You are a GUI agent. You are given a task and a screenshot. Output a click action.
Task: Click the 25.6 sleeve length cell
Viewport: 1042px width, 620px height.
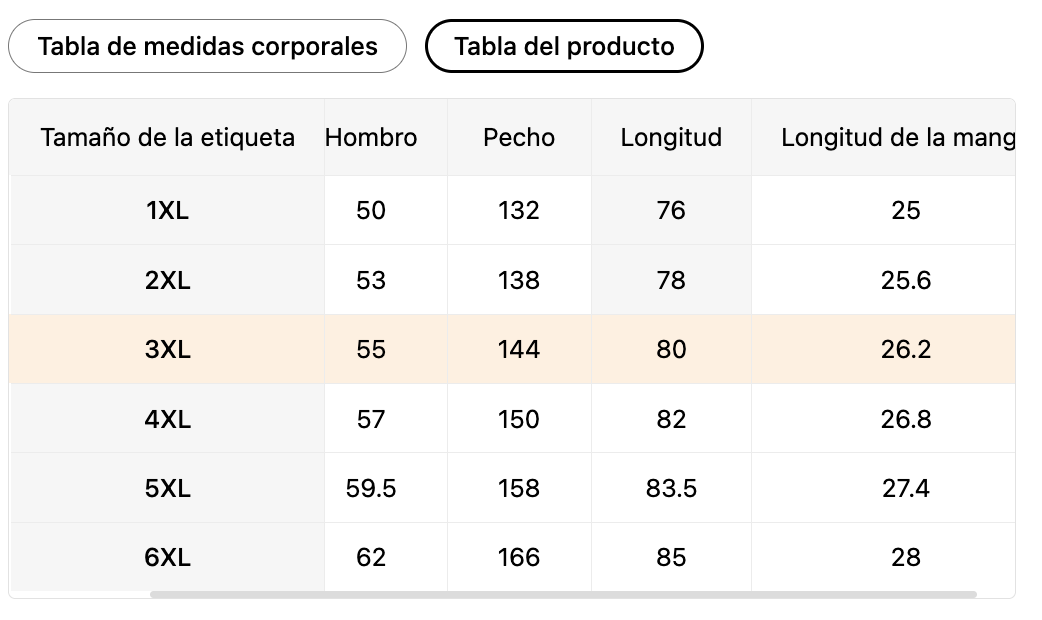coord(906,280)
